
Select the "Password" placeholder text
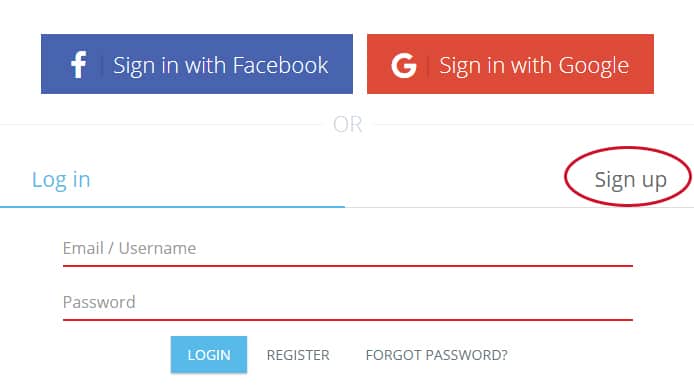click(x=99, y=303)
